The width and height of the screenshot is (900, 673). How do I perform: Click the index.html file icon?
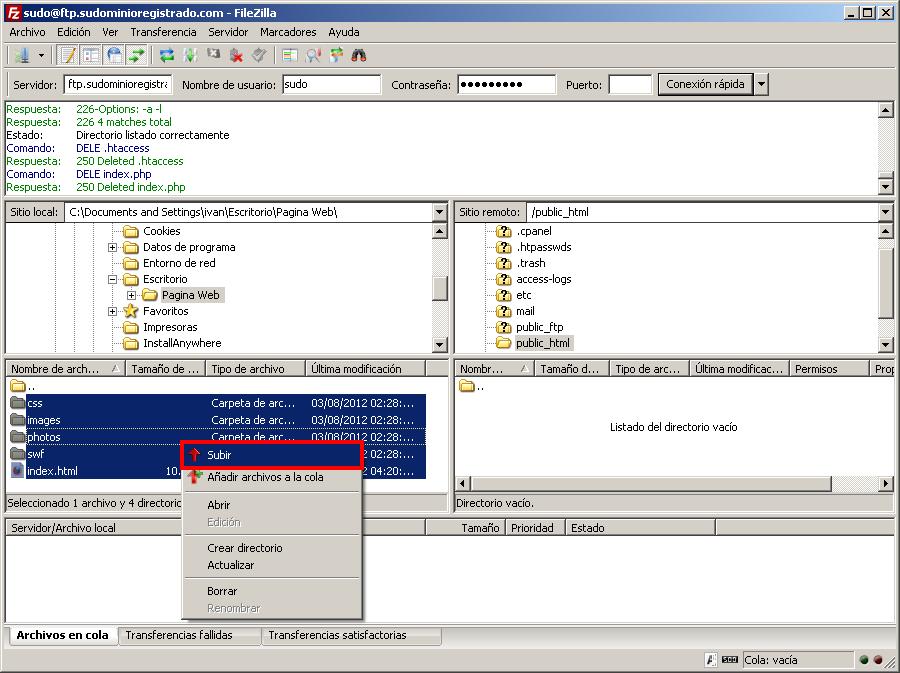click(x=17, y=471)
